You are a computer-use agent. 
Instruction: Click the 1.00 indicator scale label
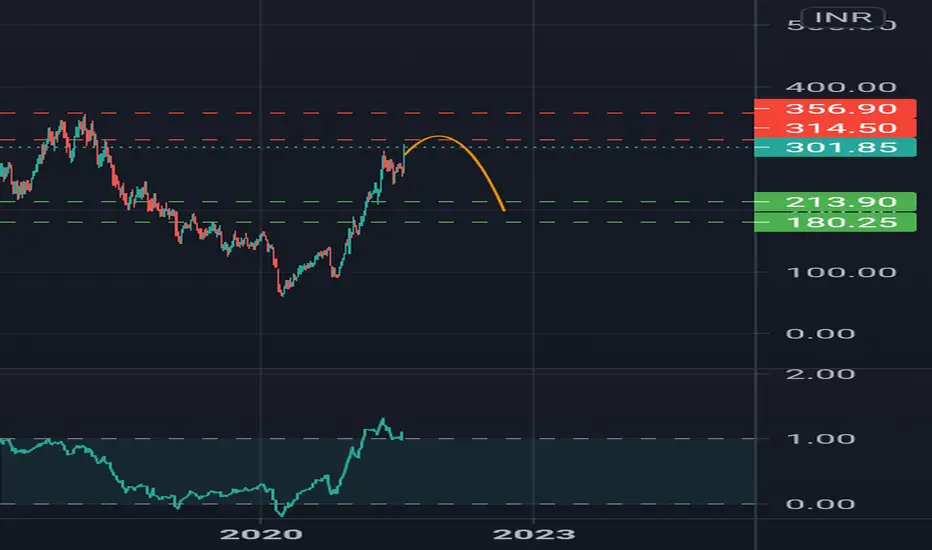click(820, 439)
